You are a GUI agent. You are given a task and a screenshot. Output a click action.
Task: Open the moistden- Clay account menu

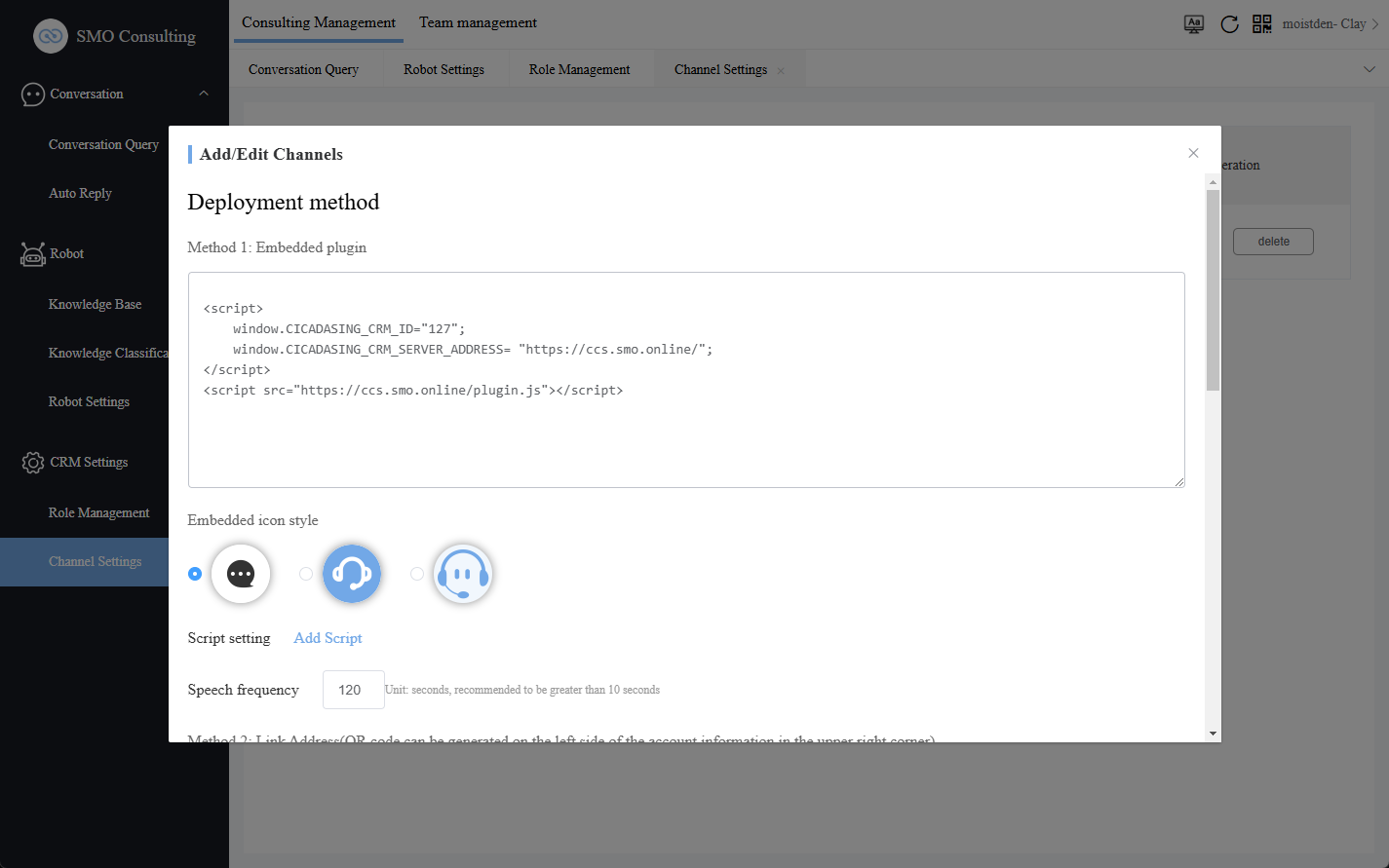[1330, 24]
